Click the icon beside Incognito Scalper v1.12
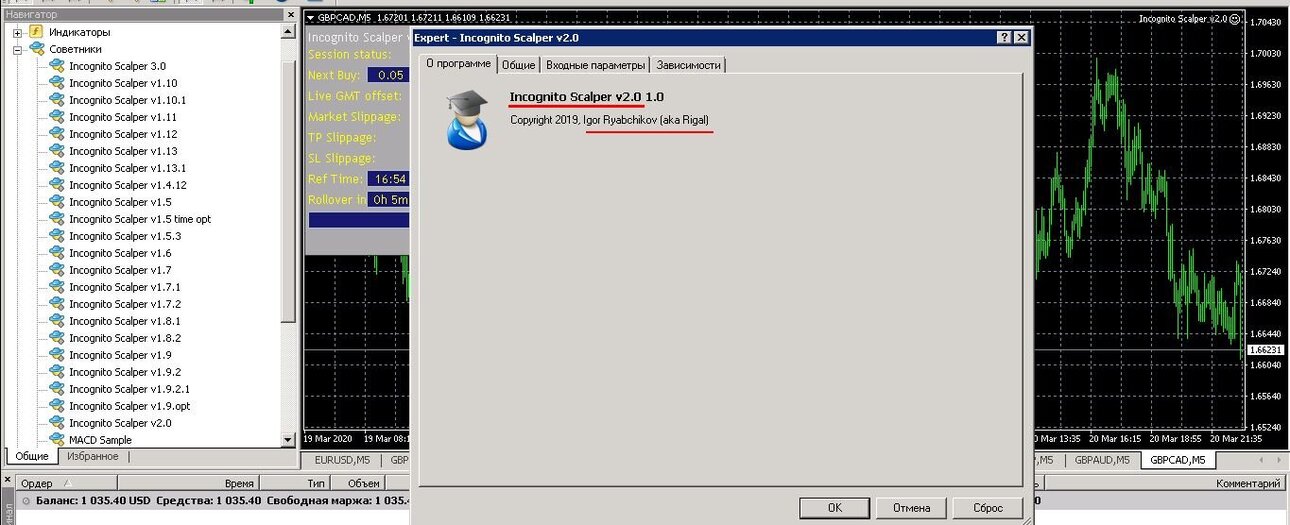The width and height of the screenshot is (1290, 525). [58, 134]
